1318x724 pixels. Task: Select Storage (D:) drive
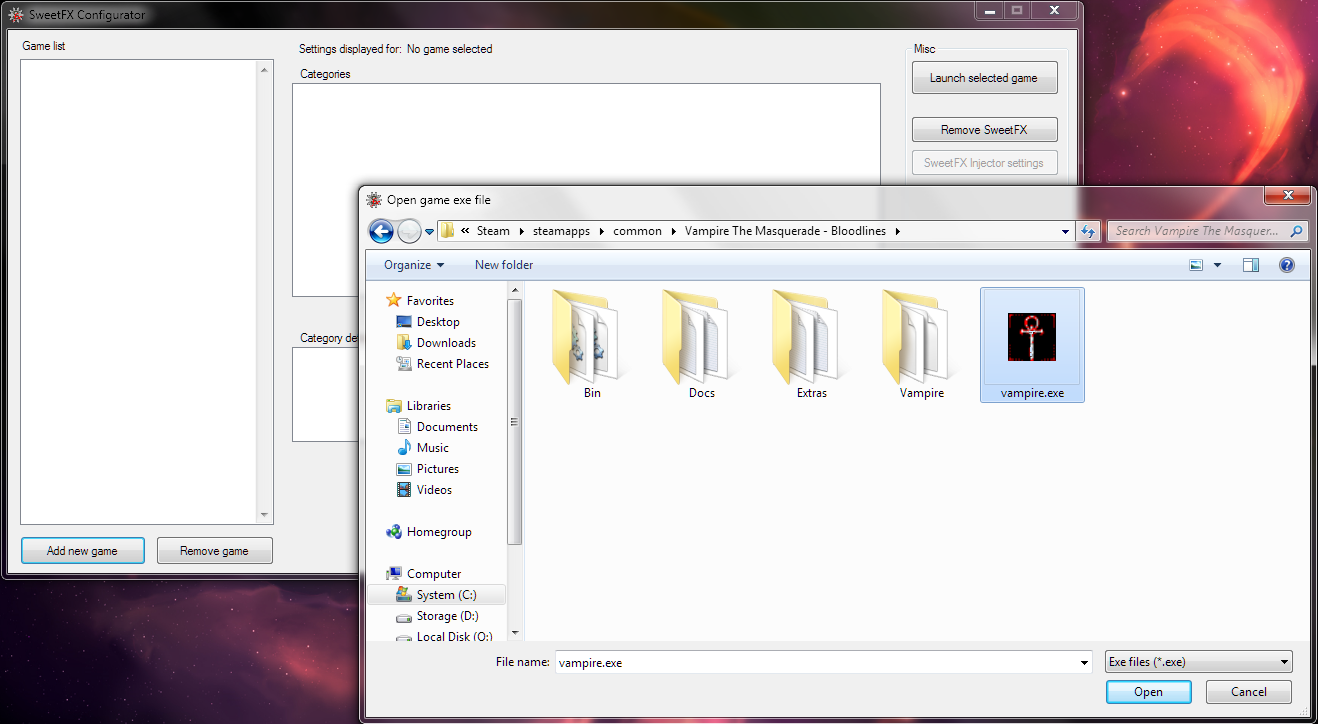pos(437,616)
